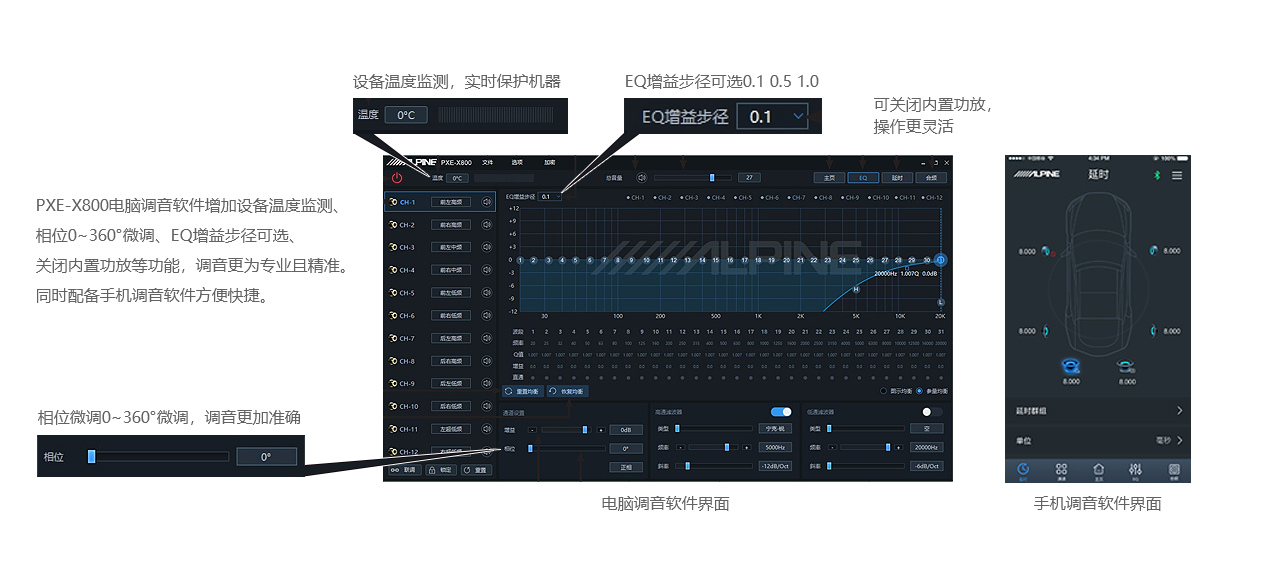This screenshot has height=583, width=1280.
Task: Click the 重置均衡 reset EQ button
Action: coord(523,391)
